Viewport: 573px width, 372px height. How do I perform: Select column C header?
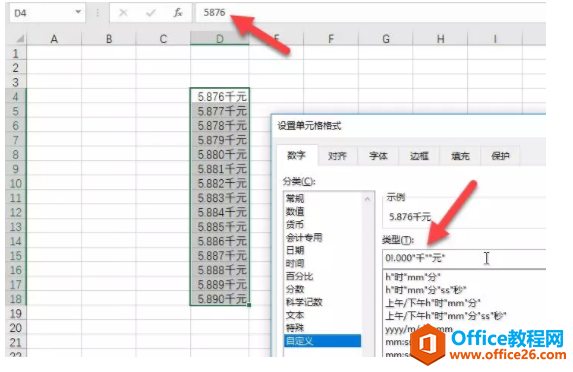click(163, 39)
